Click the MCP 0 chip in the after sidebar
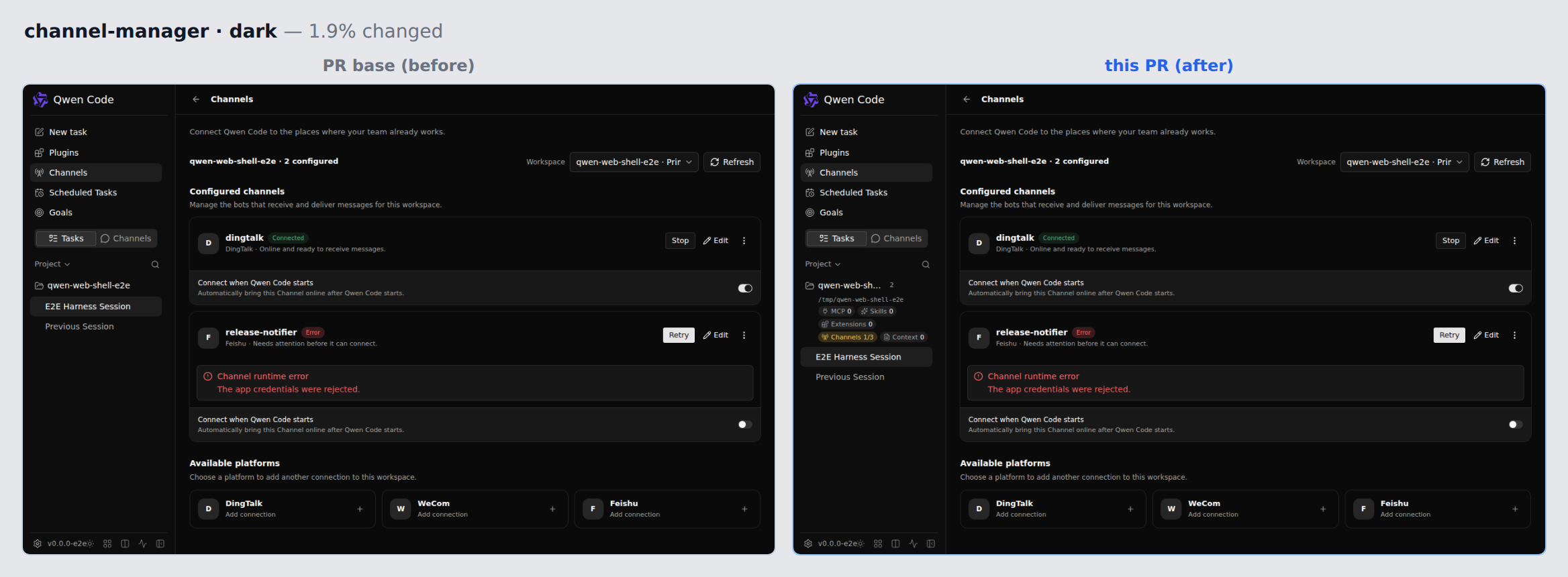This screenshot has height=577, width=1568. click(x=836, y=311)
